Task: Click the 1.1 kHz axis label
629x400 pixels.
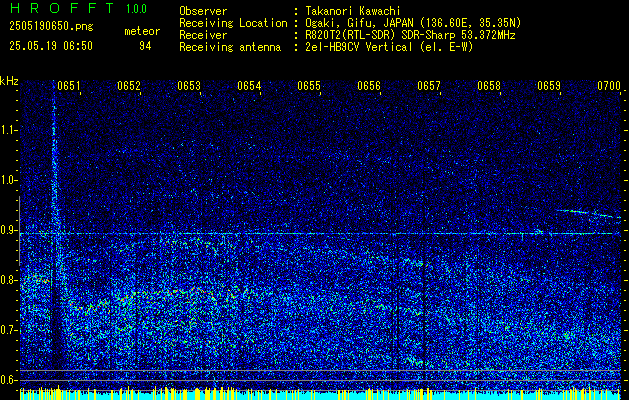Action: point(8,130)
